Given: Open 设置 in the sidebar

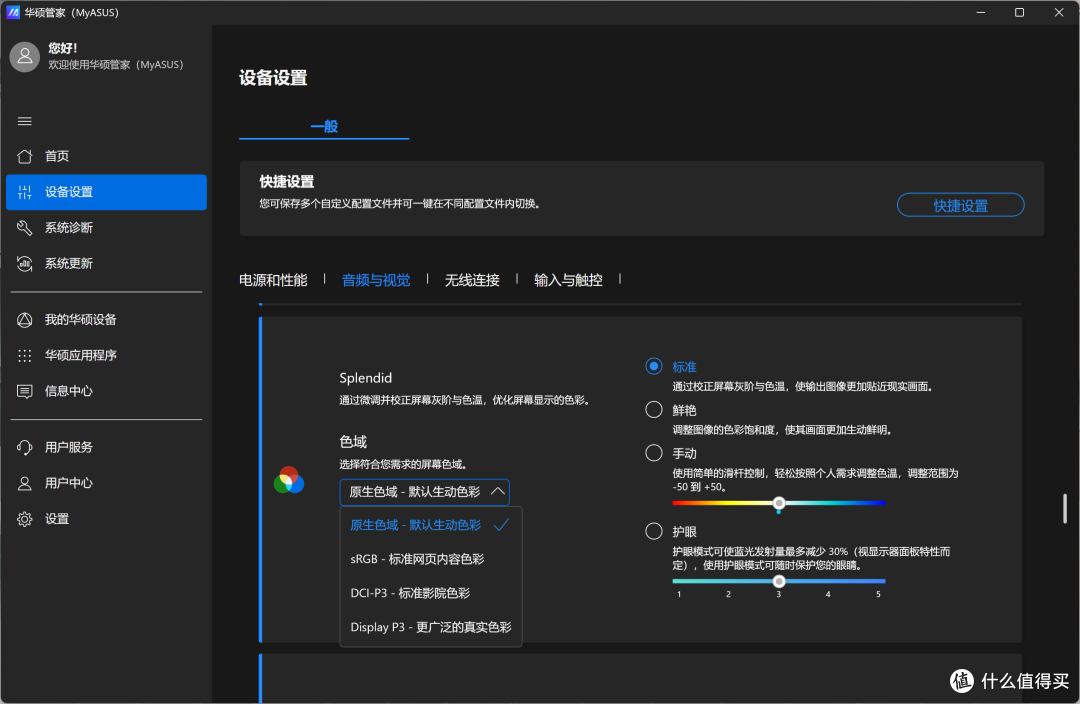Looking at the screenshot, I should (x=106, y=519).
